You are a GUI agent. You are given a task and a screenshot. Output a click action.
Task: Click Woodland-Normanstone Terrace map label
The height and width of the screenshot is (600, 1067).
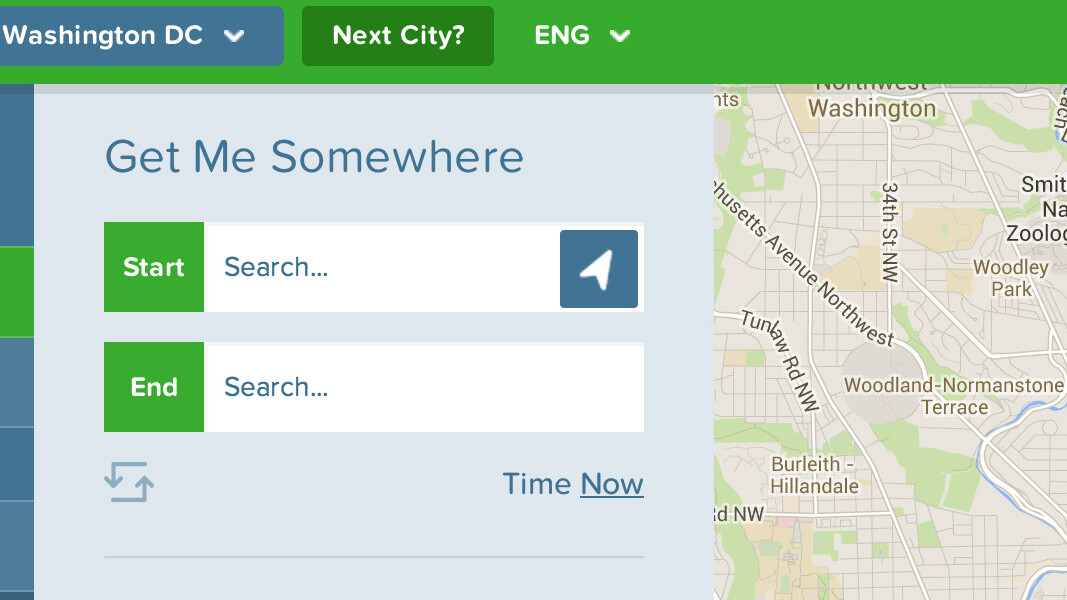[954, 396]
